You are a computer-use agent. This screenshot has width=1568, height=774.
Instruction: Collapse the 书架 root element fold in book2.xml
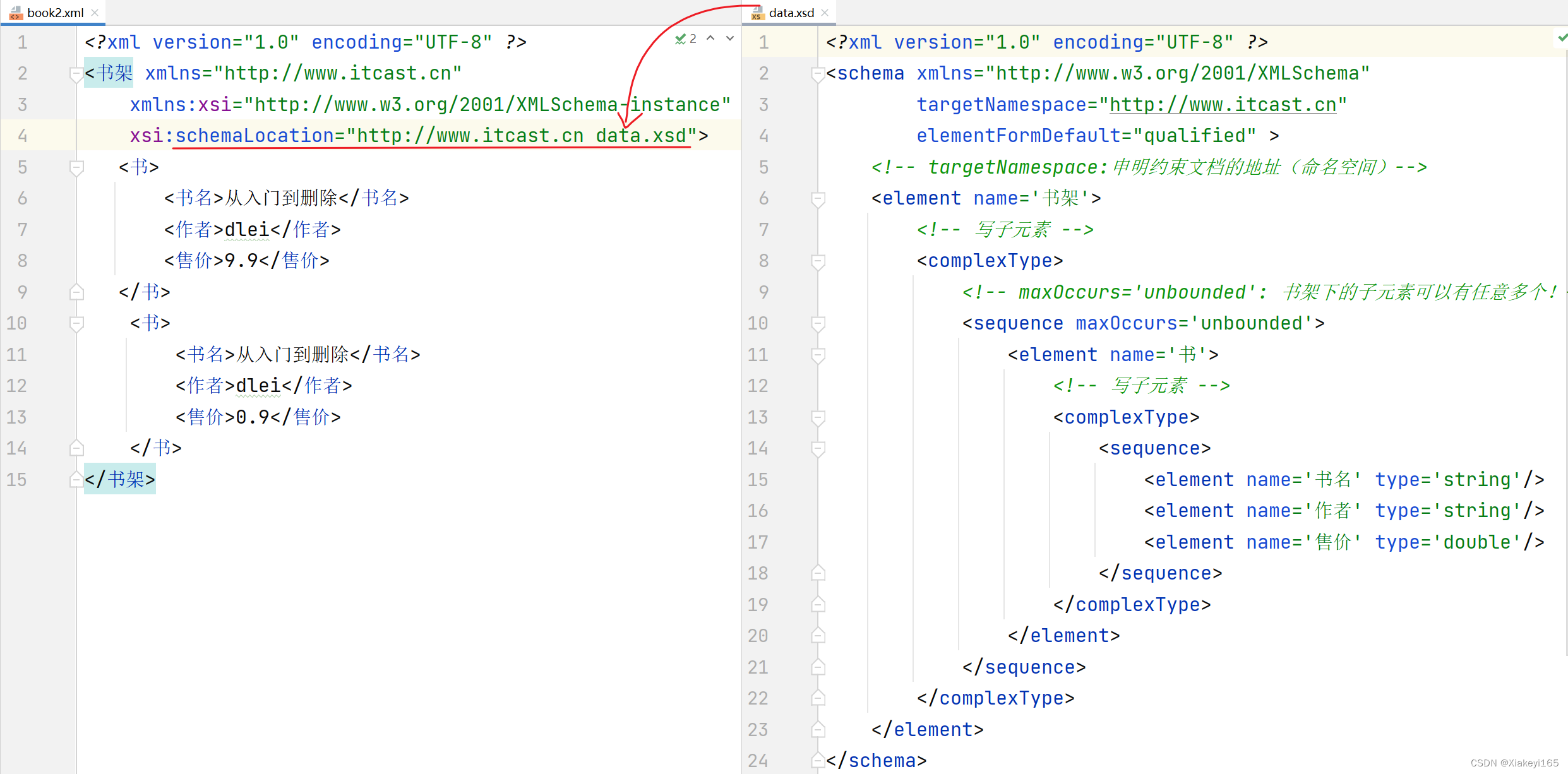click(76, 74)
